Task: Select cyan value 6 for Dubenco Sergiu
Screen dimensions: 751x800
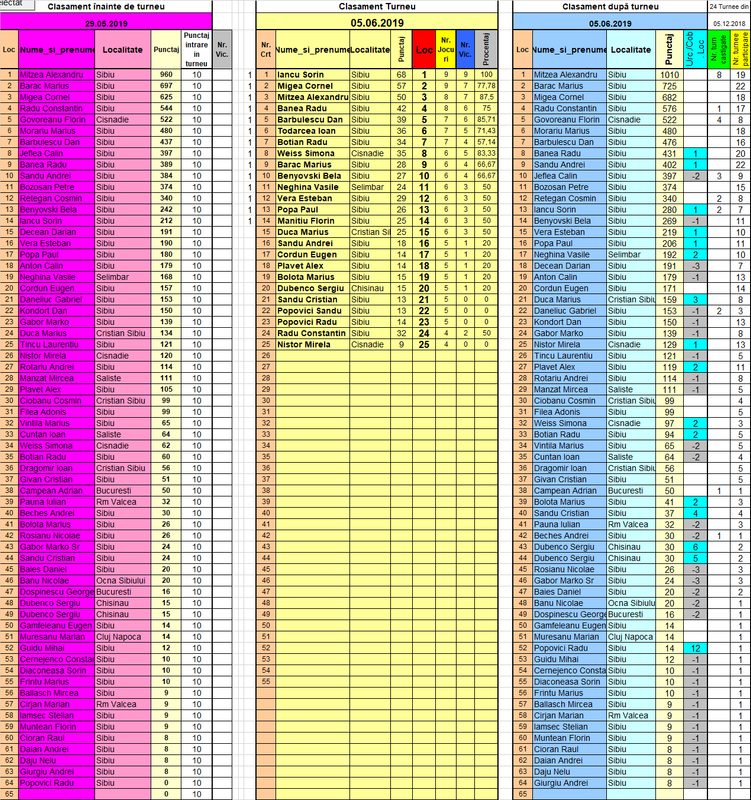Action: click(x=695, y=547)
